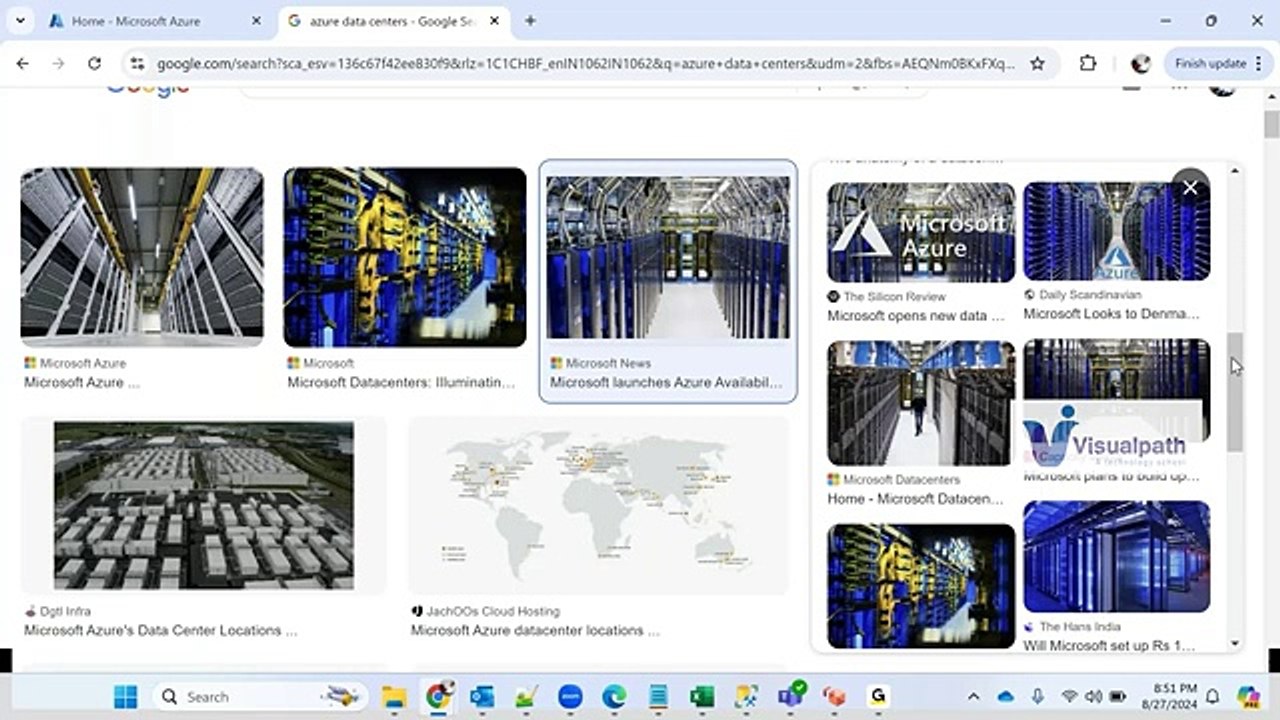The width and height of the screenshot is (1280, 720).
Task: Click the taskbar Search box
Action: pos(260,697)
